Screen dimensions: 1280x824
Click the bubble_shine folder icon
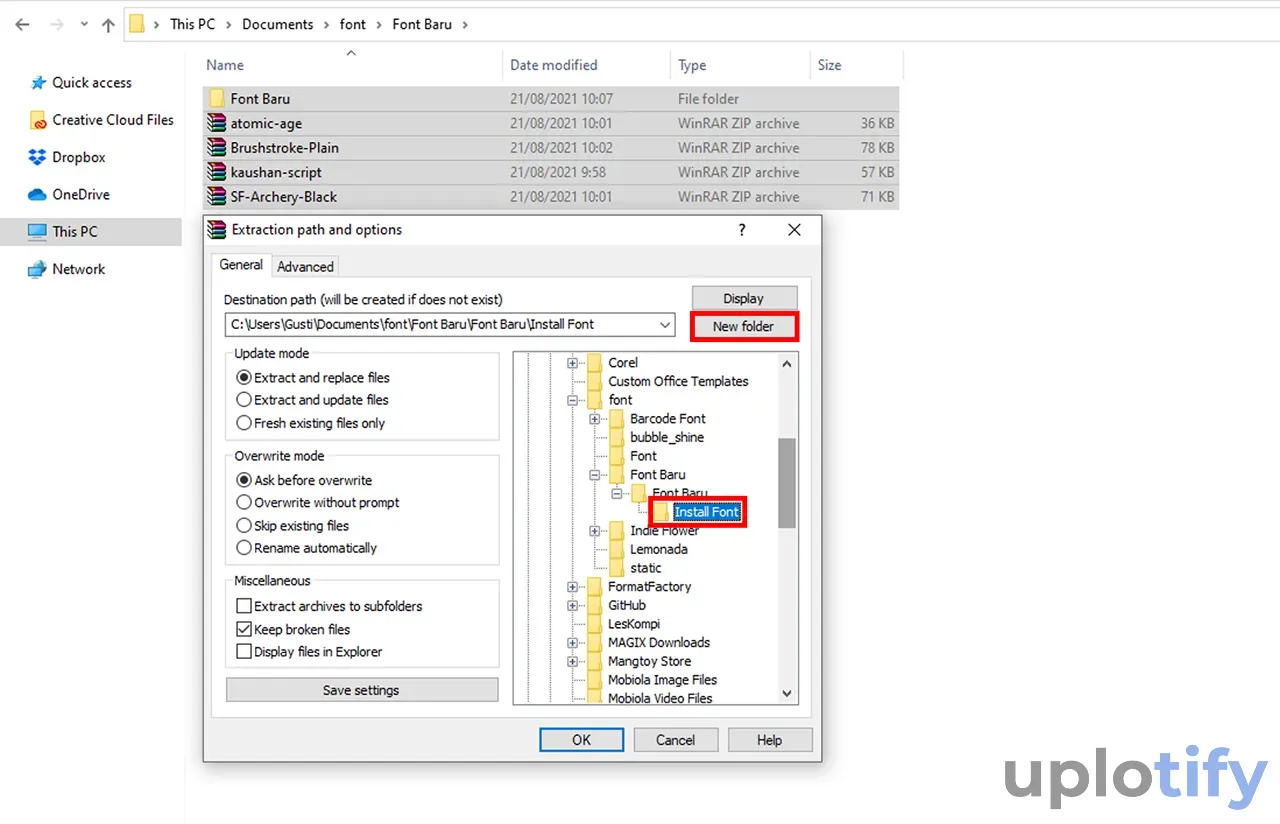point(618,437)
